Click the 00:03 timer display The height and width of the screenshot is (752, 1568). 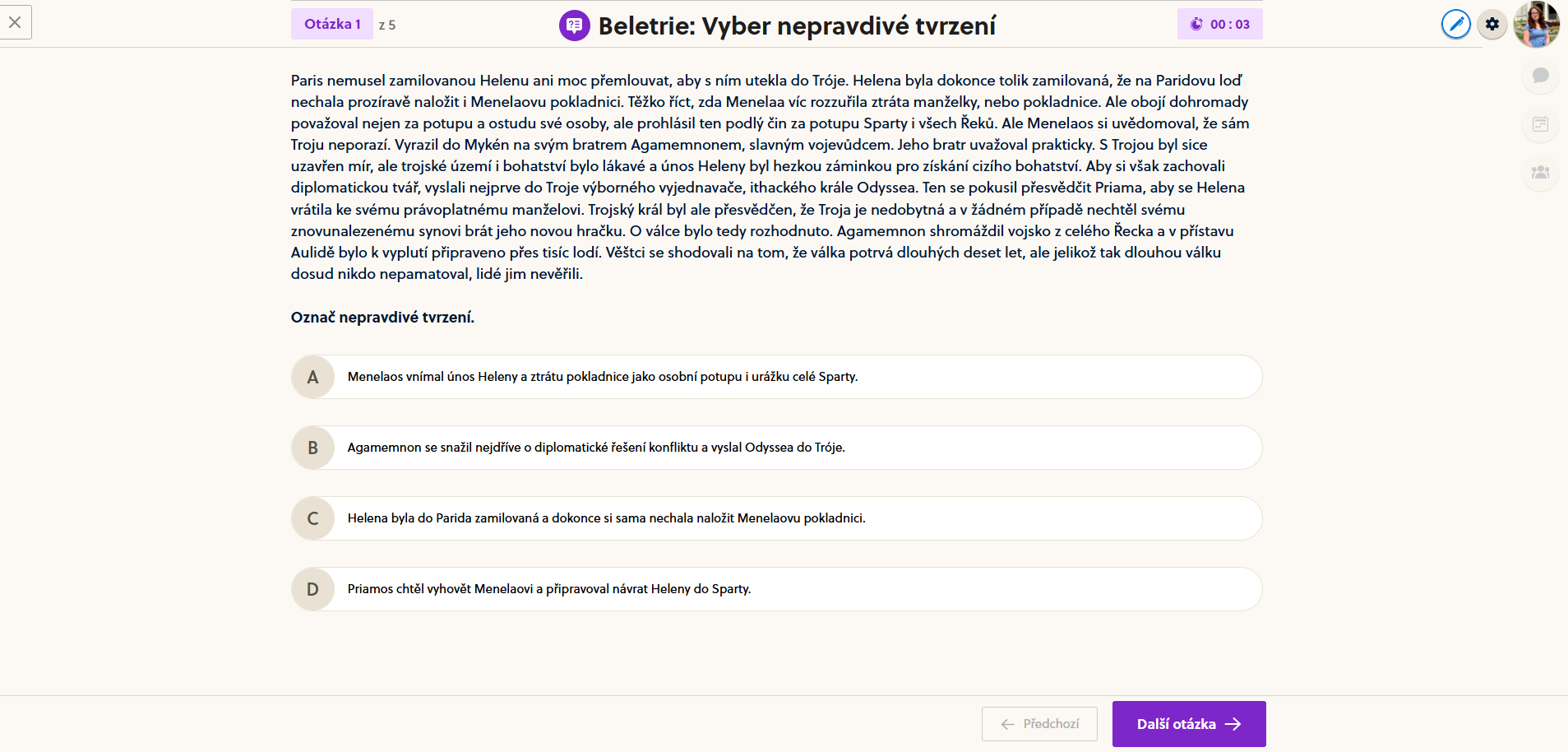tap(1229, 25)
